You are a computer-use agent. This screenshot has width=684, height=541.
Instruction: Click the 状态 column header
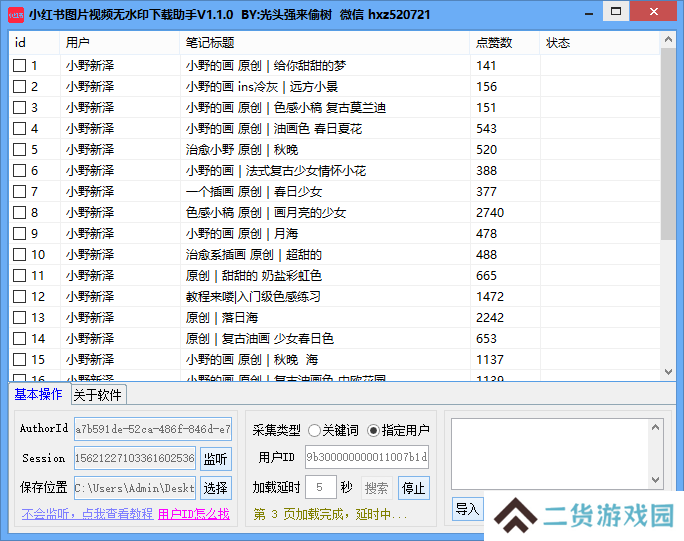click(x=600, y=43)
